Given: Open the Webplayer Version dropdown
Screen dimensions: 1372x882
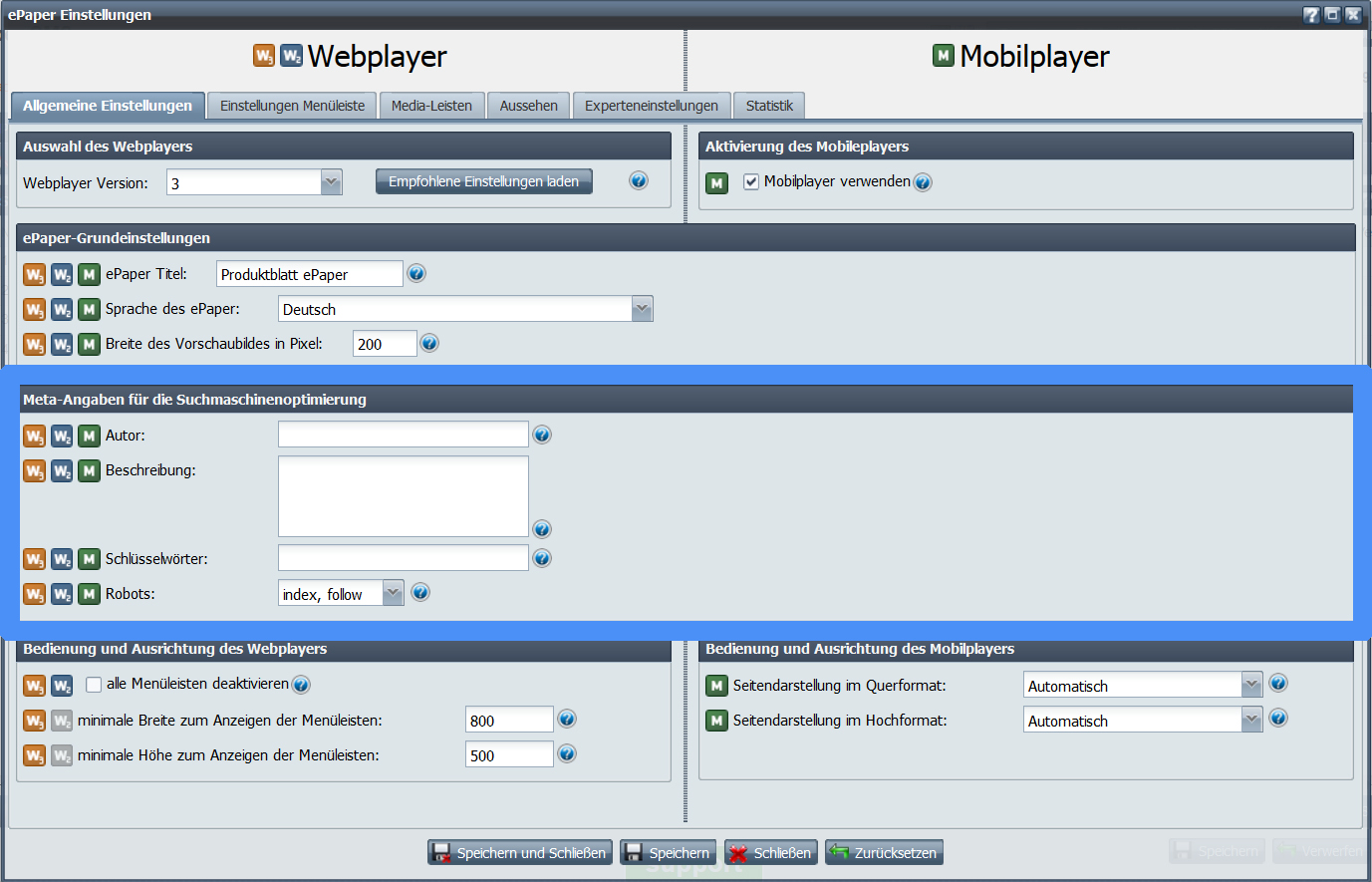Looking at the screenshot, I should 332,182.
